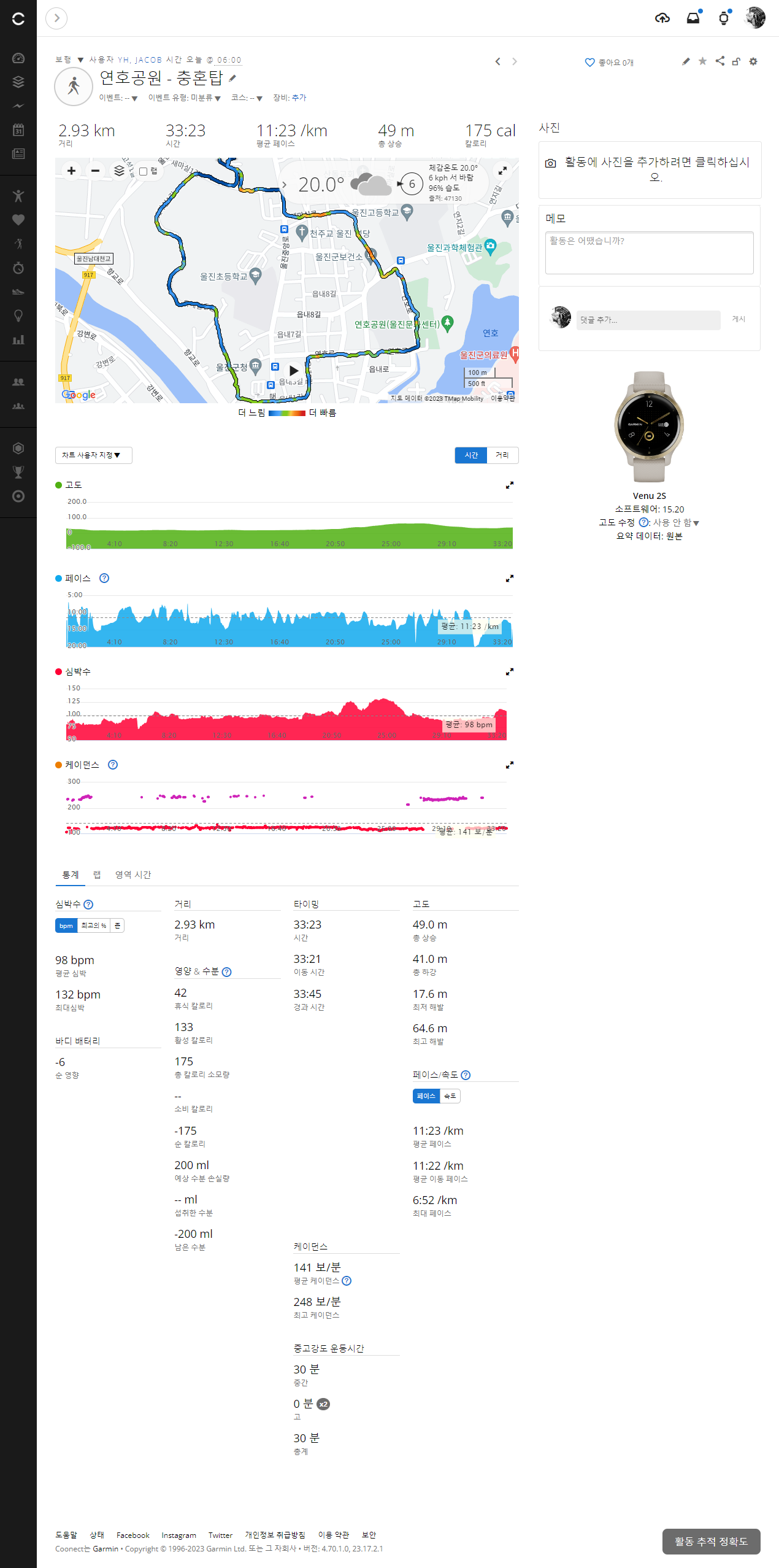779x1568 pixels.
Task: Click the share activity icon
Action: 720,61
